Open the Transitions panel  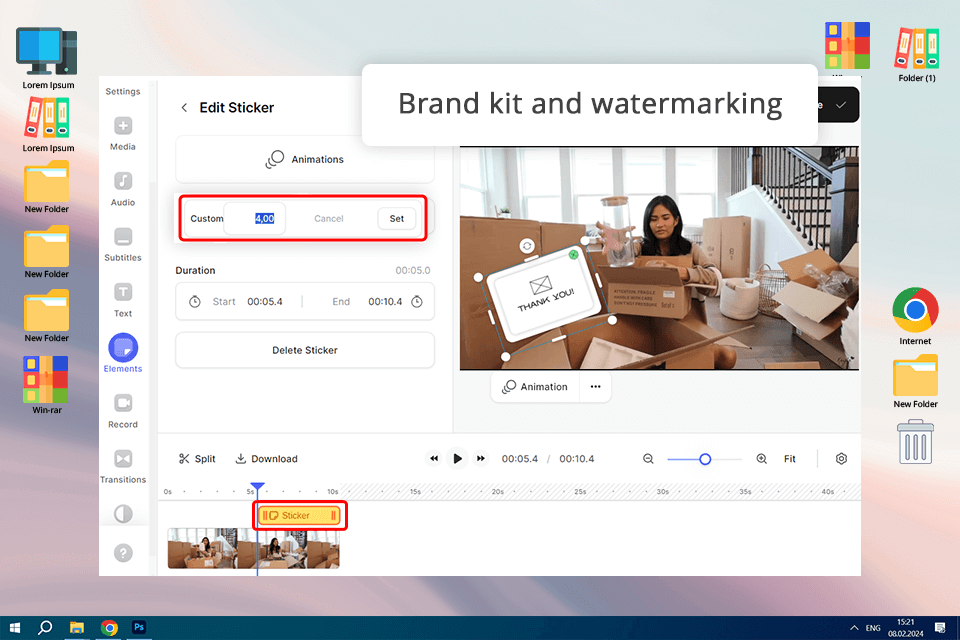pos(123,467)
